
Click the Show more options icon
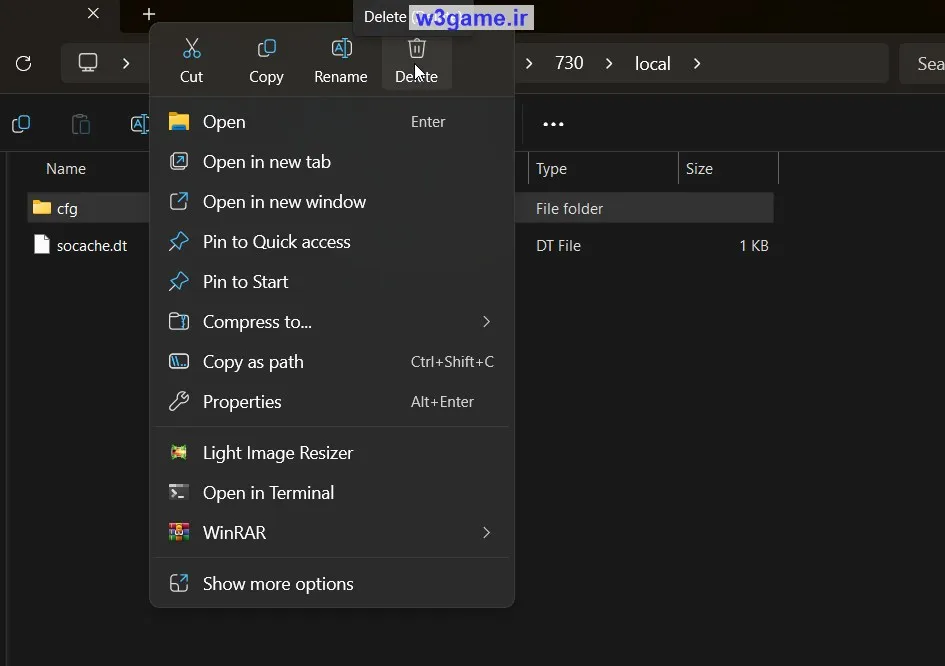(x=179, y=583)
